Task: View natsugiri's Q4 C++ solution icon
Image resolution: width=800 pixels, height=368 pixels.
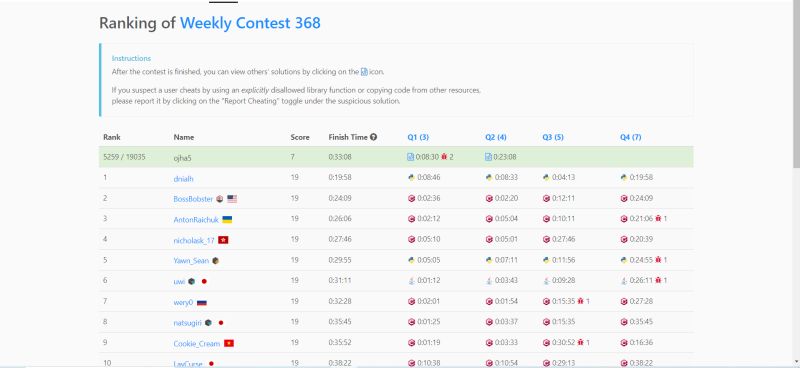Action: (623, 322)
